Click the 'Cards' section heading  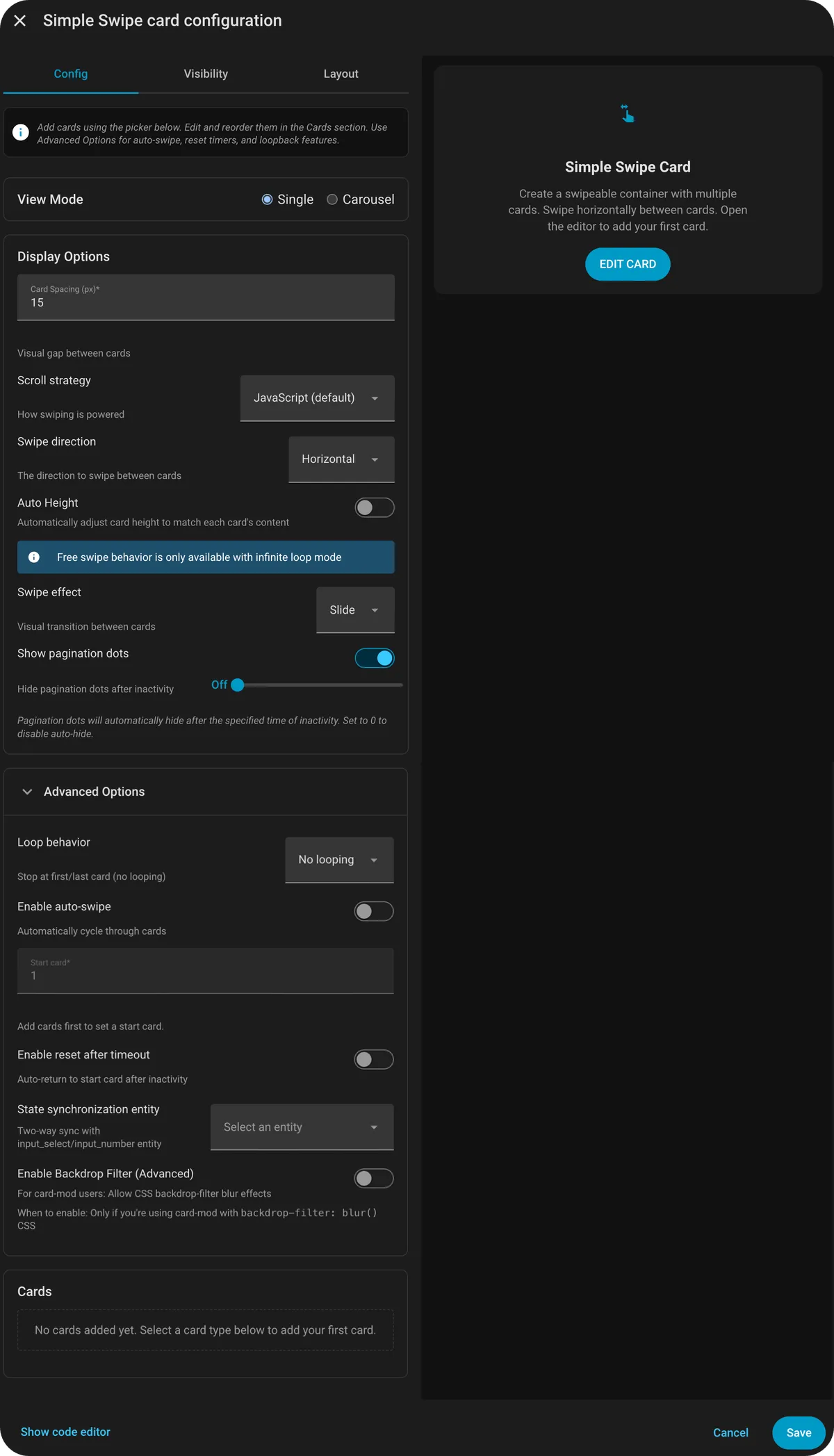click(x=35, y=1291)
